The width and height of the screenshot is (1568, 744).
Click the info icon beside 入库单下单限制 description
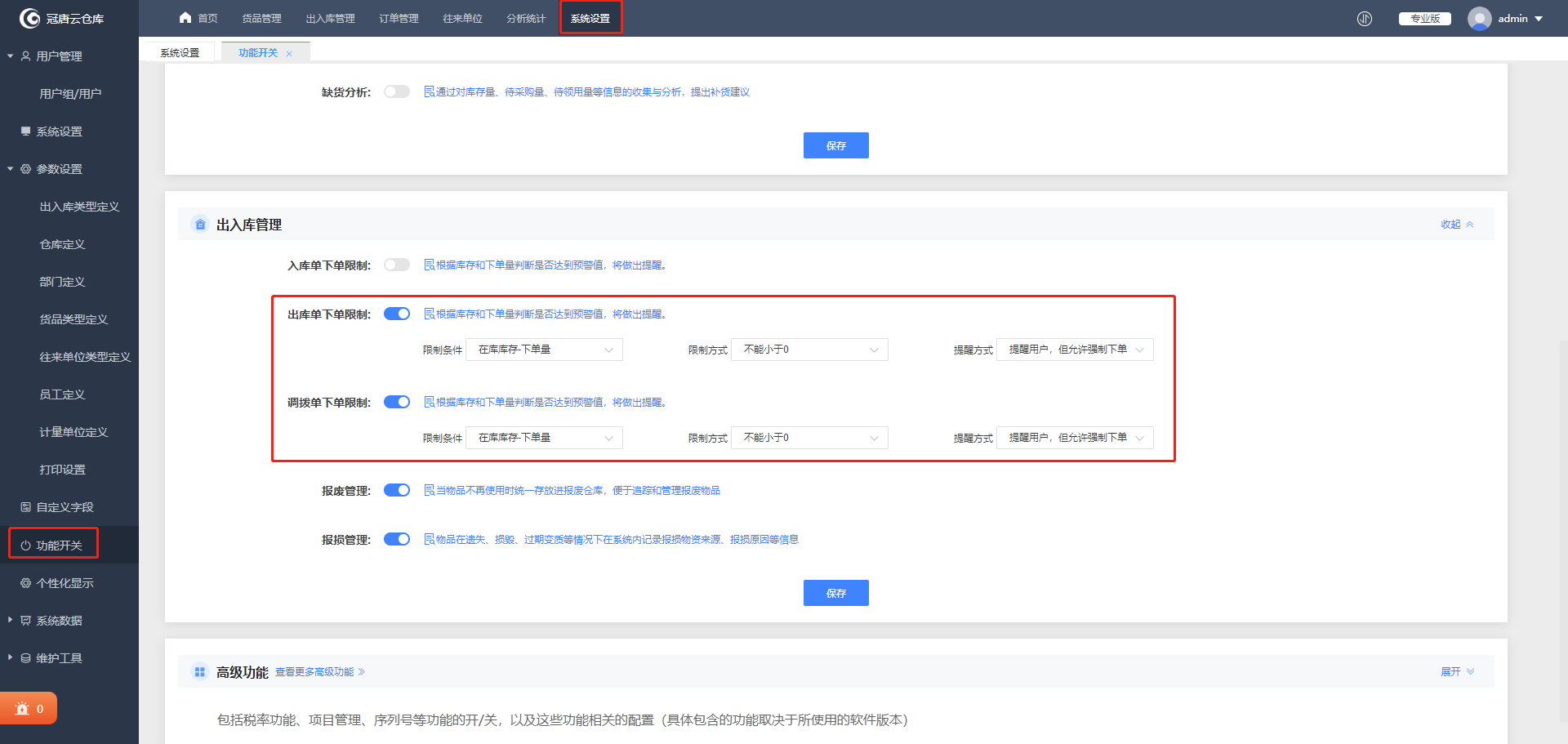[x=429, y=265]
